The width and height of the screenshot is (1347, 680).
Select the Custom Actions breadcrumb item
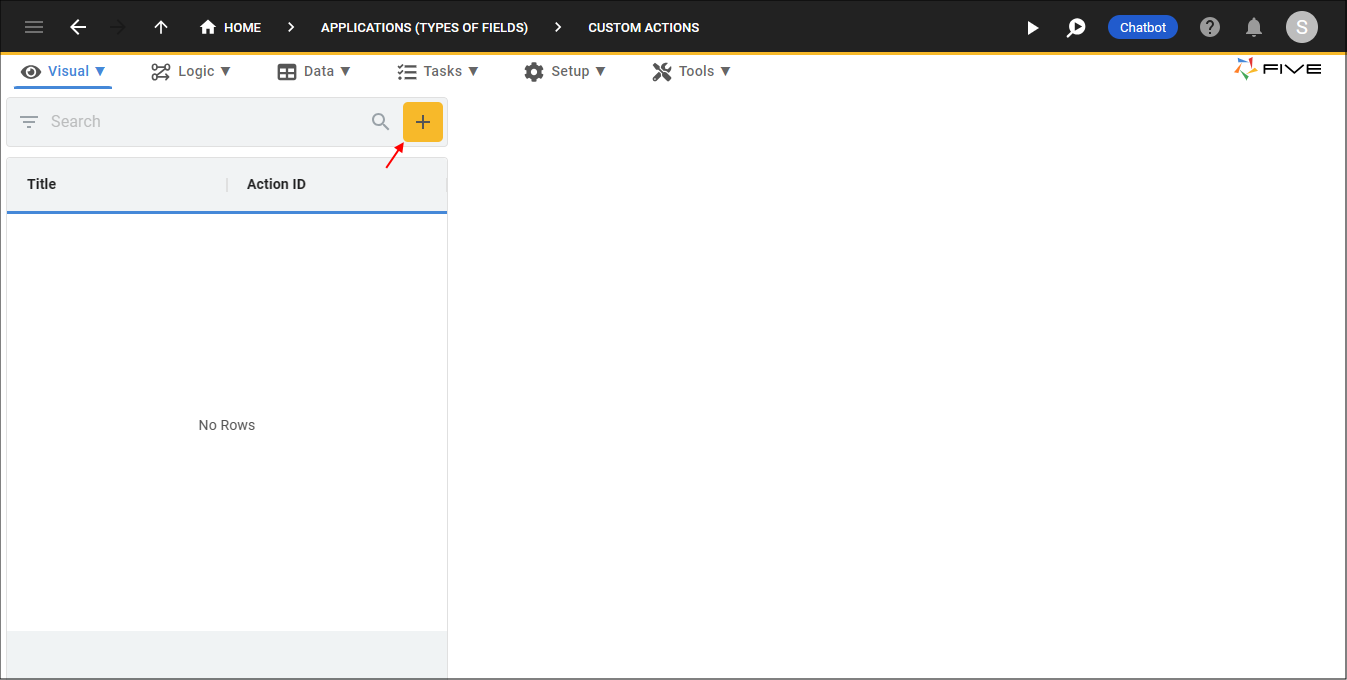[643, 27]
